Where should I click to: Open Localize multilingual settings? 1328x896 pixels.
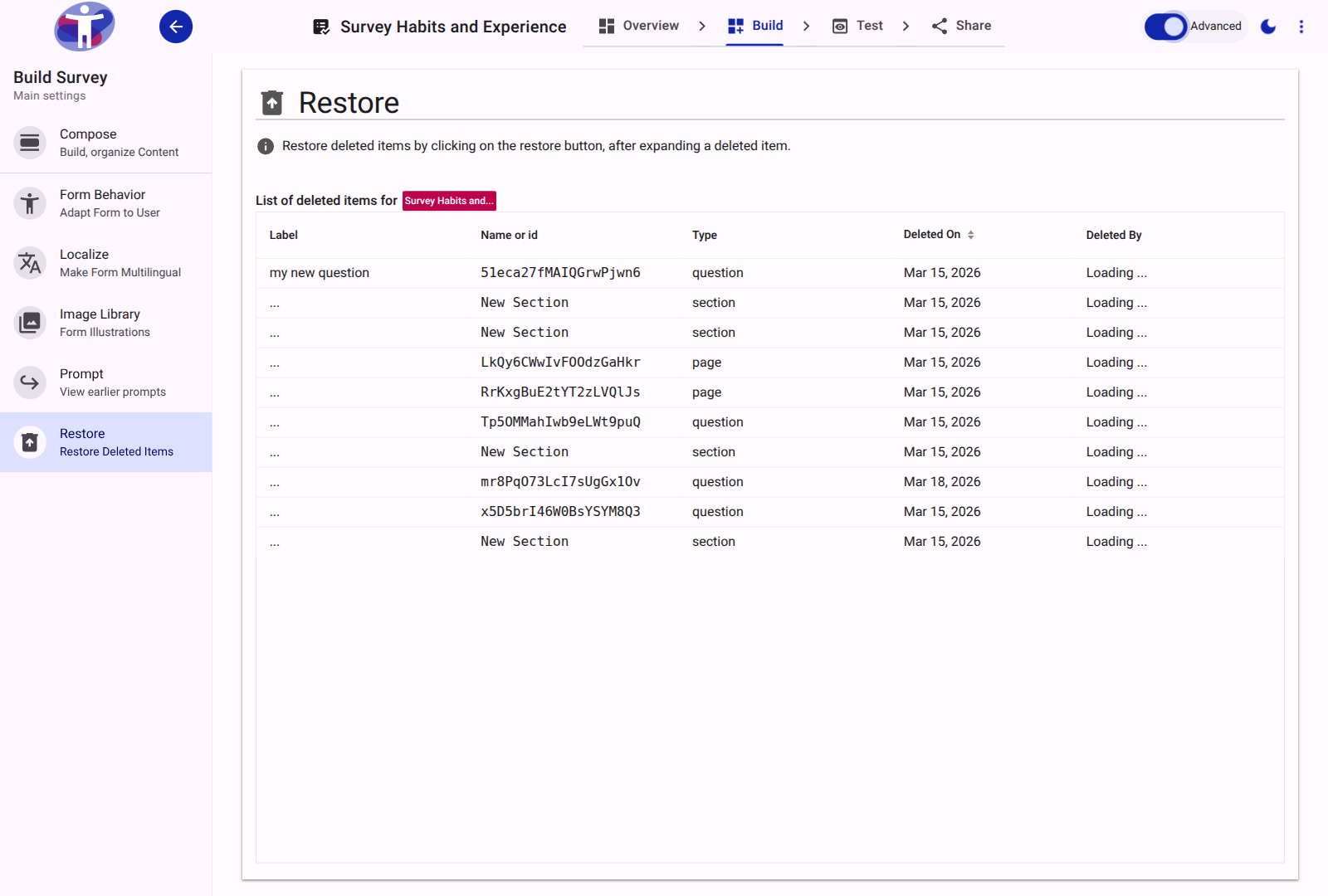click(x=106, y=263)
